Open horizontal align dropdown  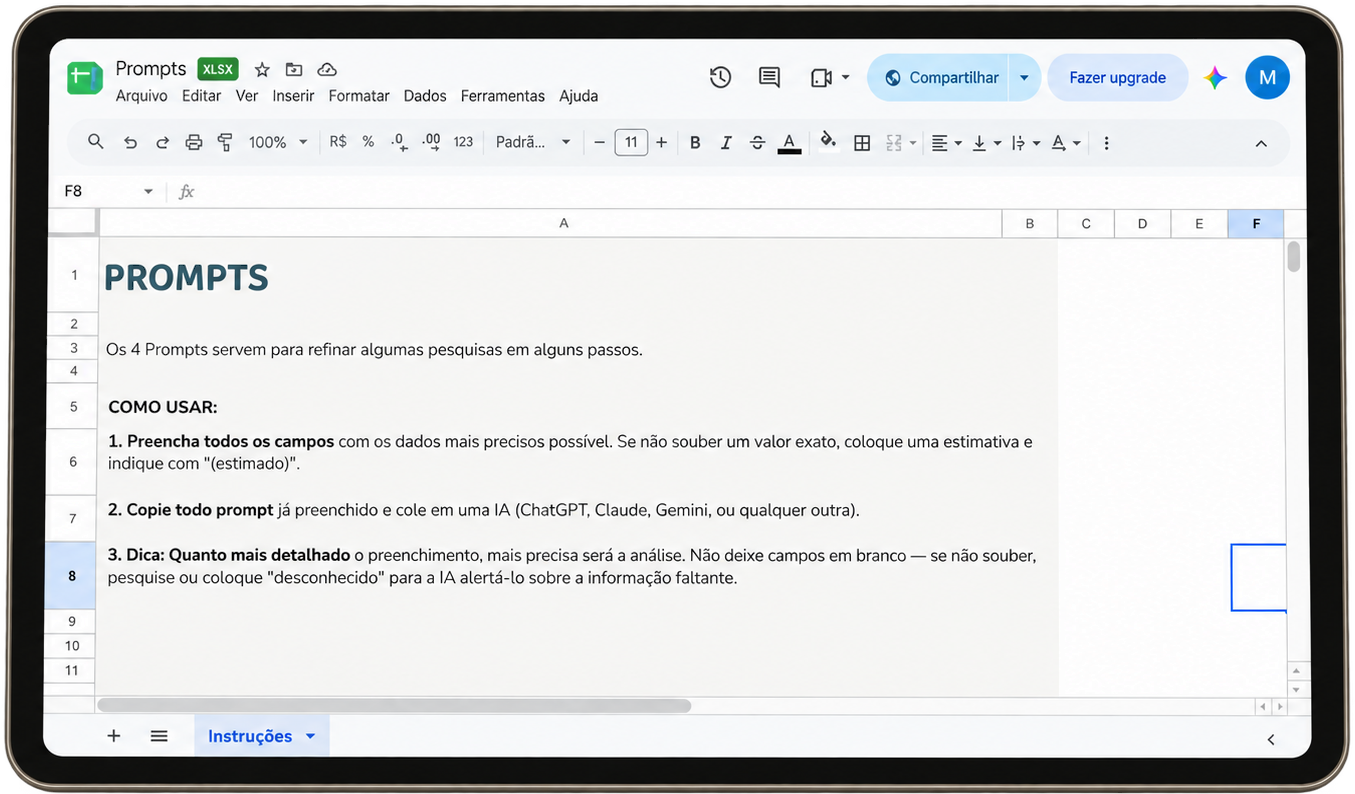(946, 143)
